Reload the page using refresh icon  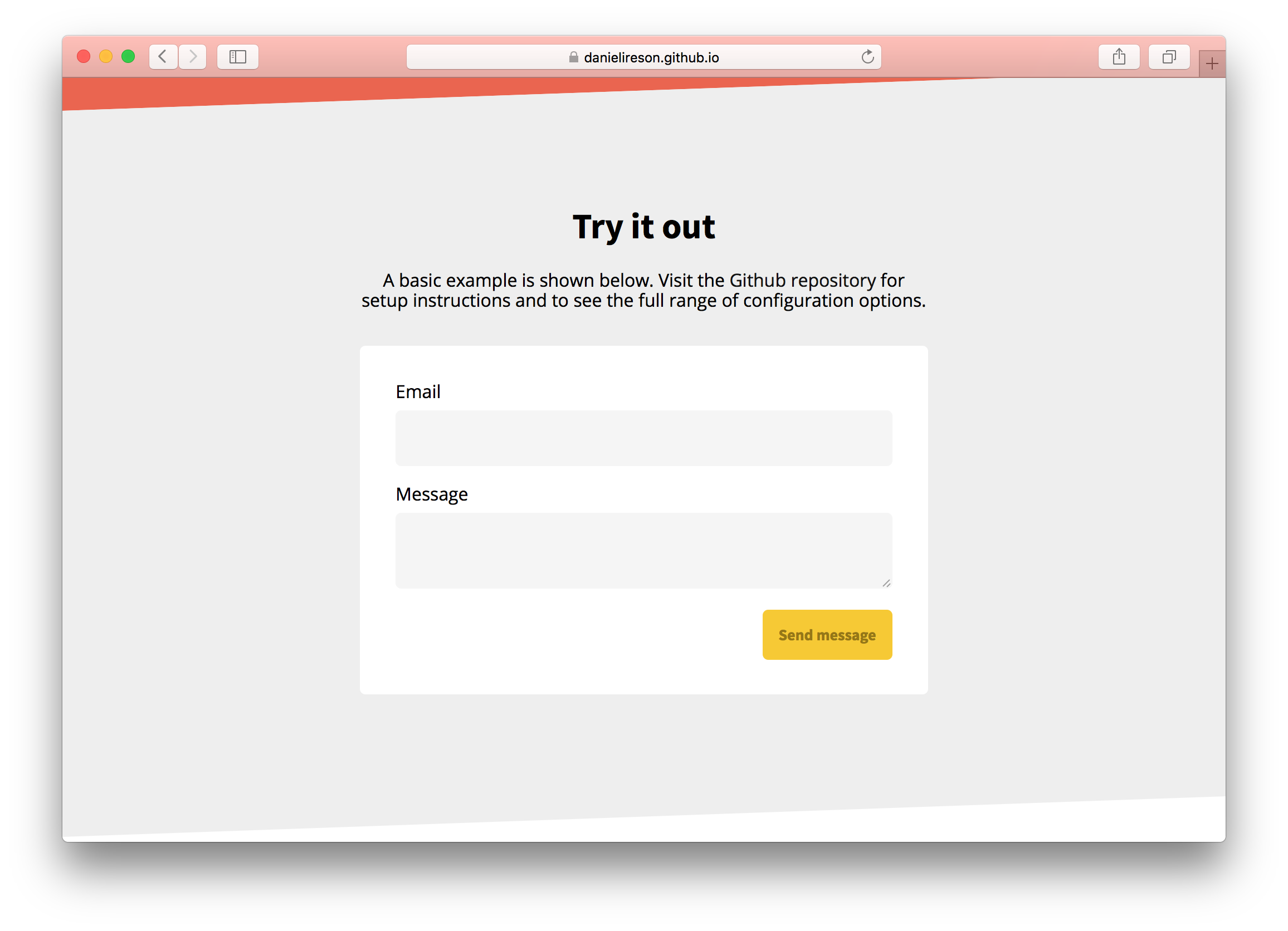coord(867,57)
